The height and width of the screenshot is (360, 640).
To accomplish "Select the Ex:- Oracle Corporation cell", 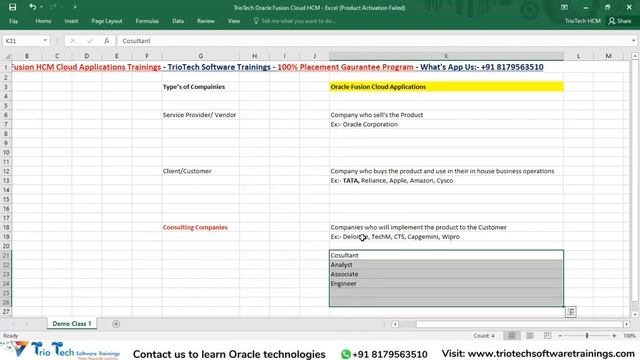I will [446, 124].
